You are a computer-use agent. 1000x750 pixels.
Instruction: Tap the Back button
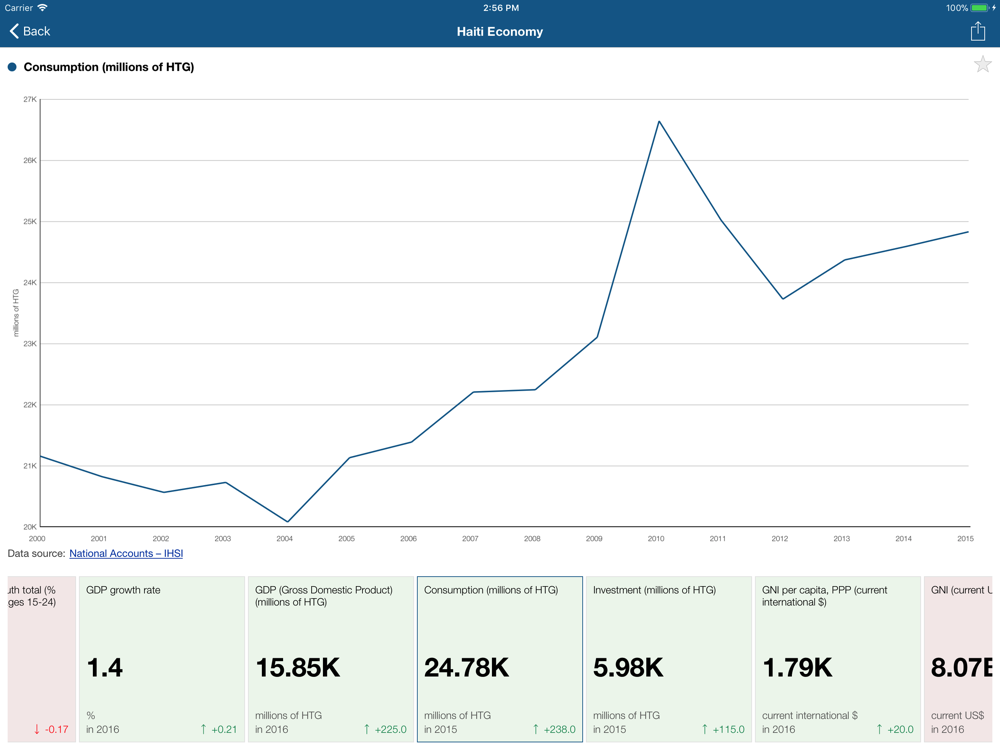tap(30, 31)
